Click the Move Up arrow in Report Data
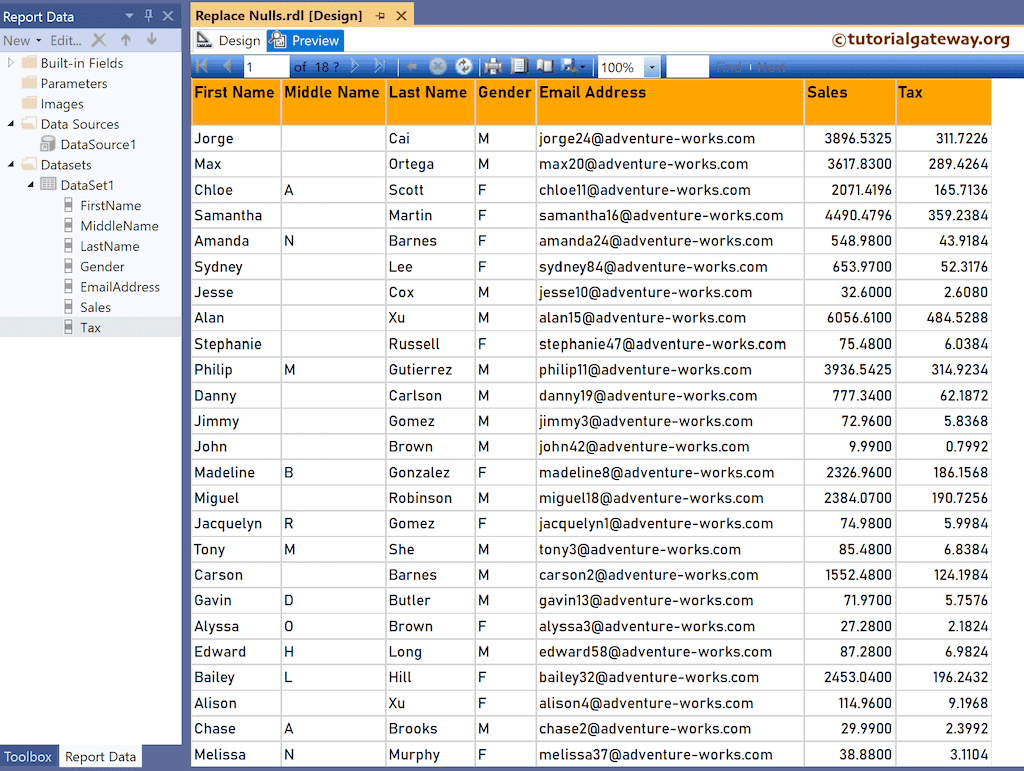This screenshot has height=771, width=1024. coord(126,40)
